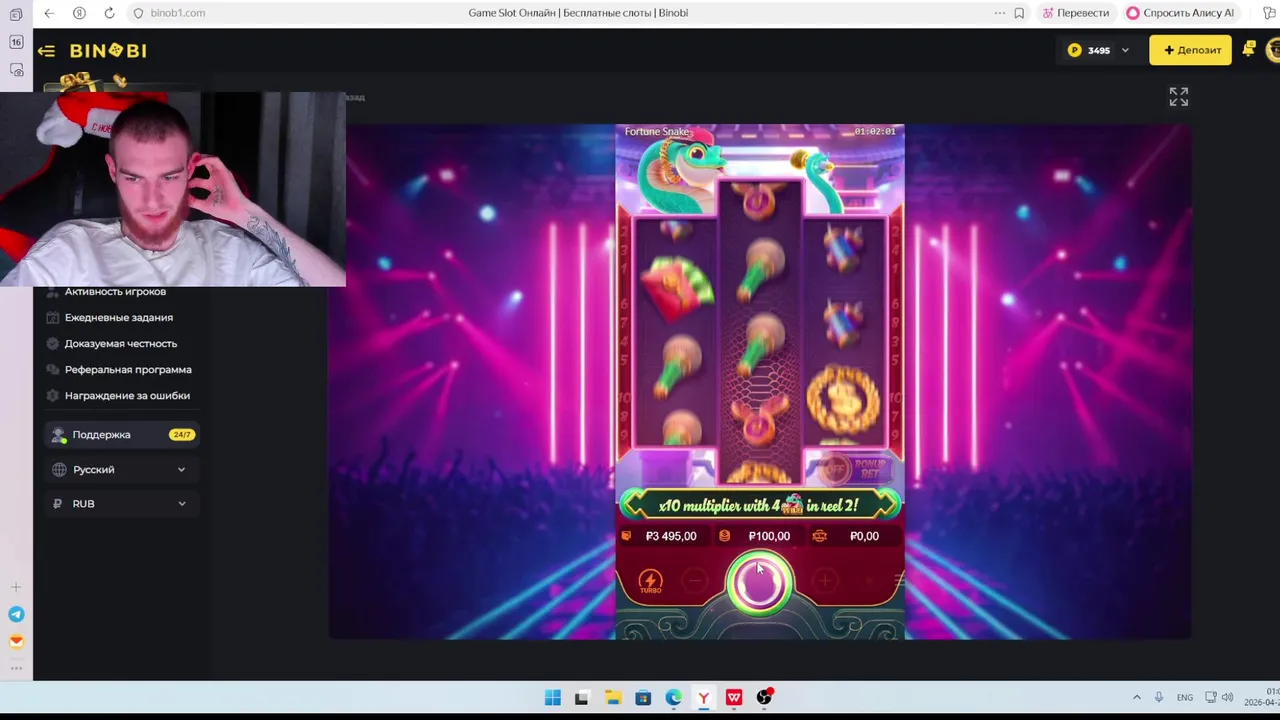The image size is (1280, 720).
Task: Open Активность игроков menu item
Action: point(115,291)
